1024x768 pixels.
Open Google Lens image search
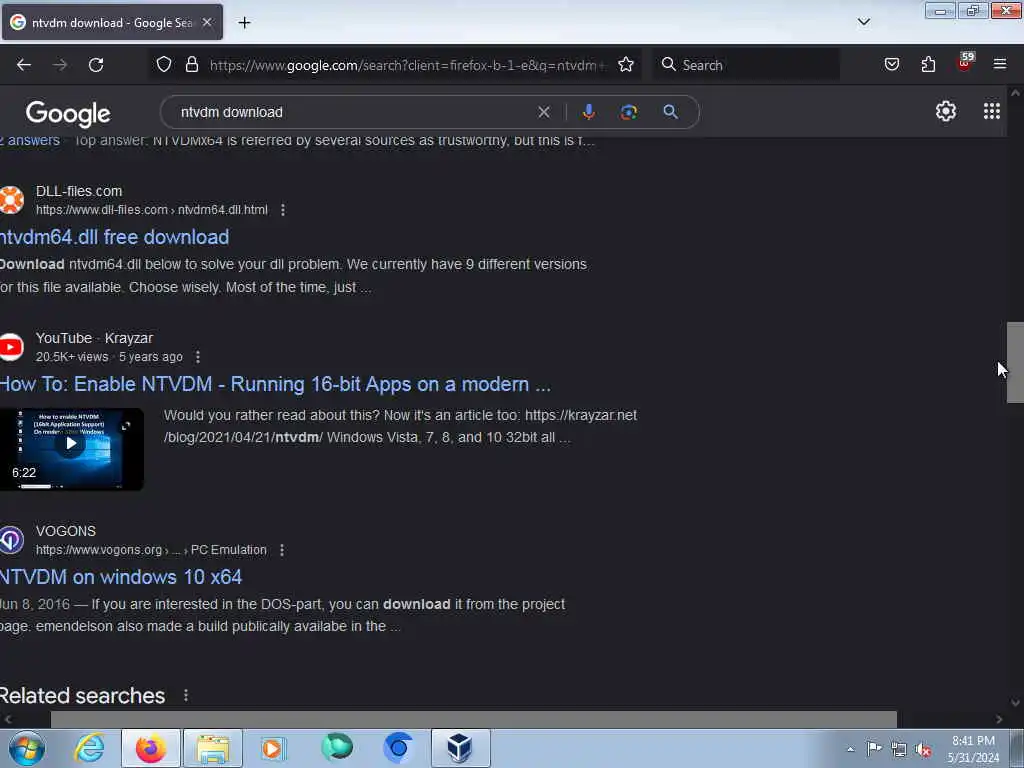point(628,112)
